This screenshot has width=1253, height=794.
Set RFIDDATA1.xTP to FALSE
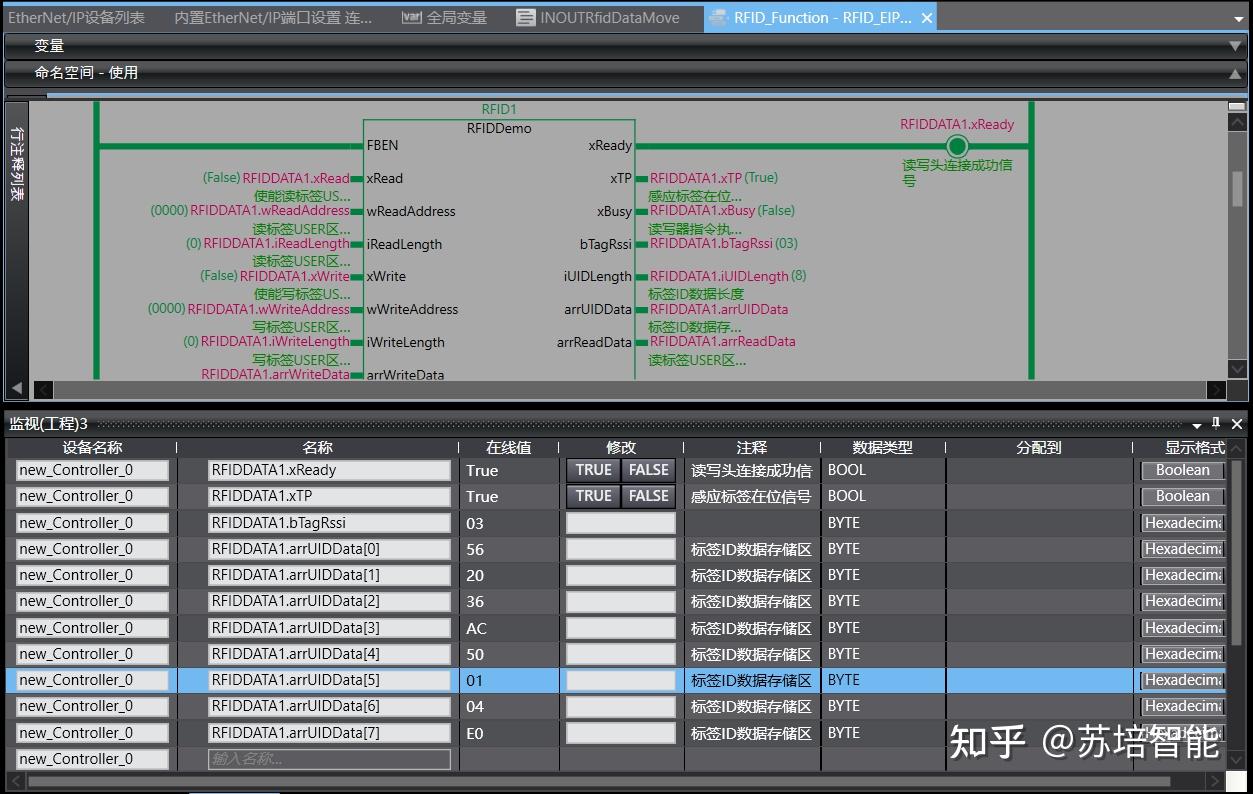pos(648,496)
